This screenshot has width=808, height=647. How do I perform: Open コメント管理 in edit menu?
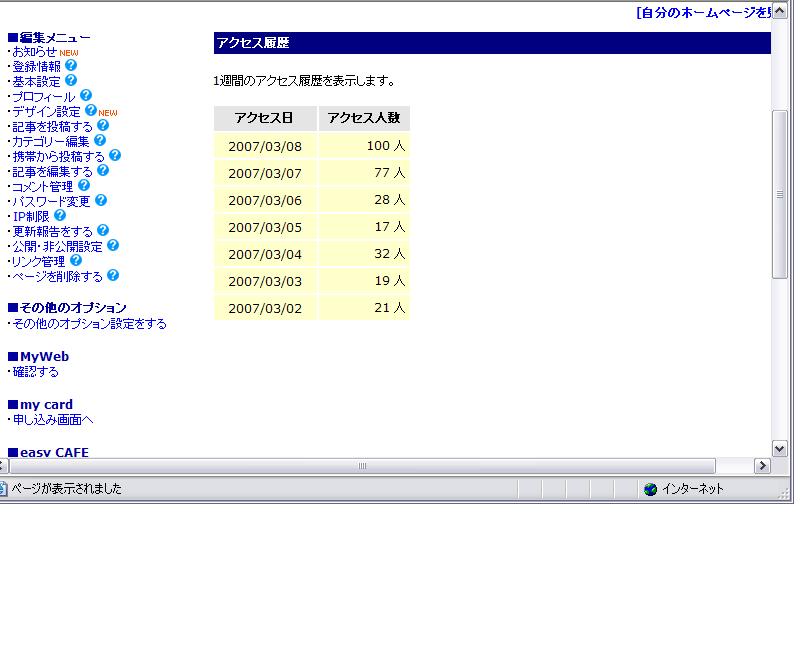43,186
